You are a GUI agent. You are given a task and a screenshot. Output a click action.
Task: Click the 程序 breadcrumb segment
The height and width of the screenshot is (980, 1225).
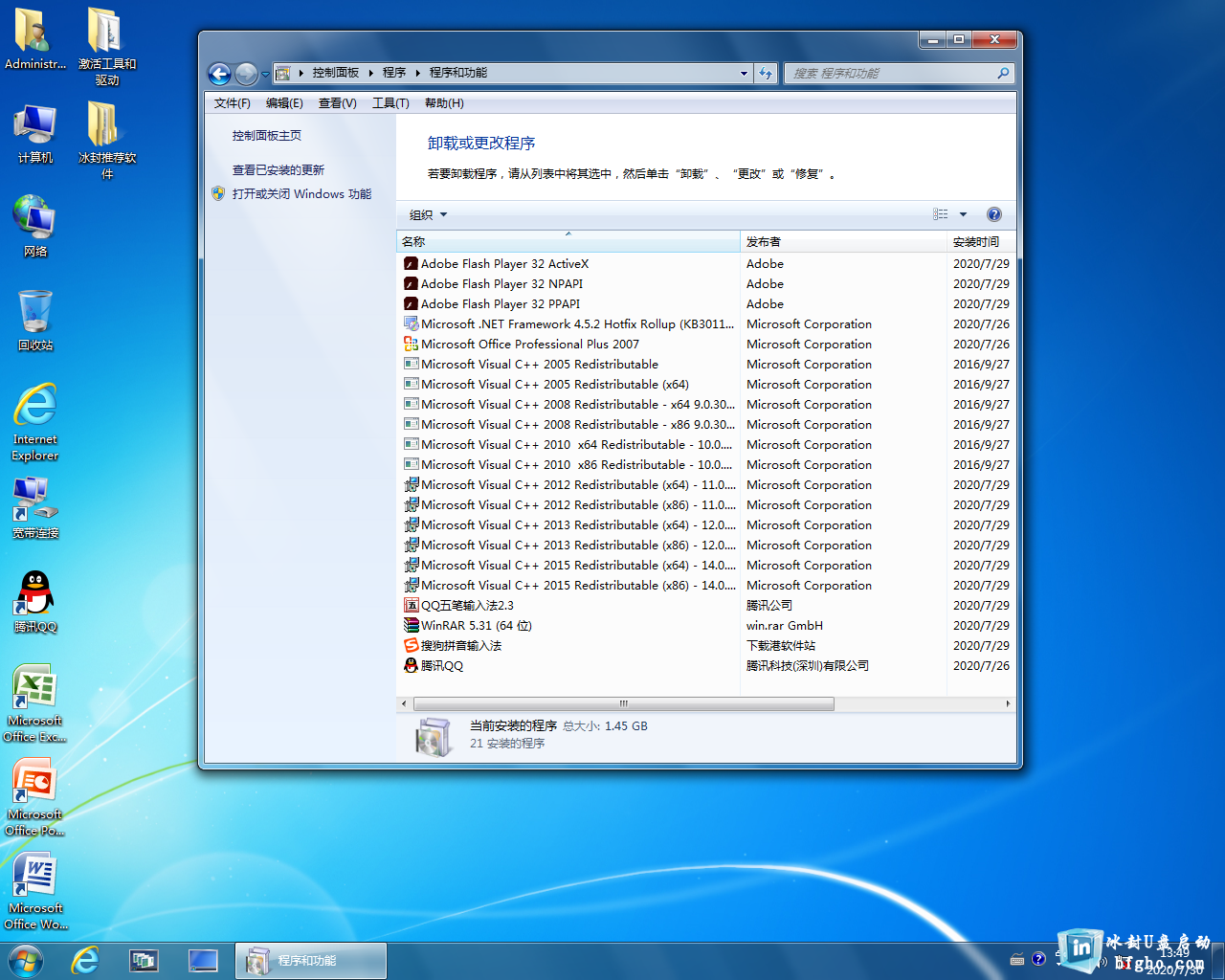394,73
